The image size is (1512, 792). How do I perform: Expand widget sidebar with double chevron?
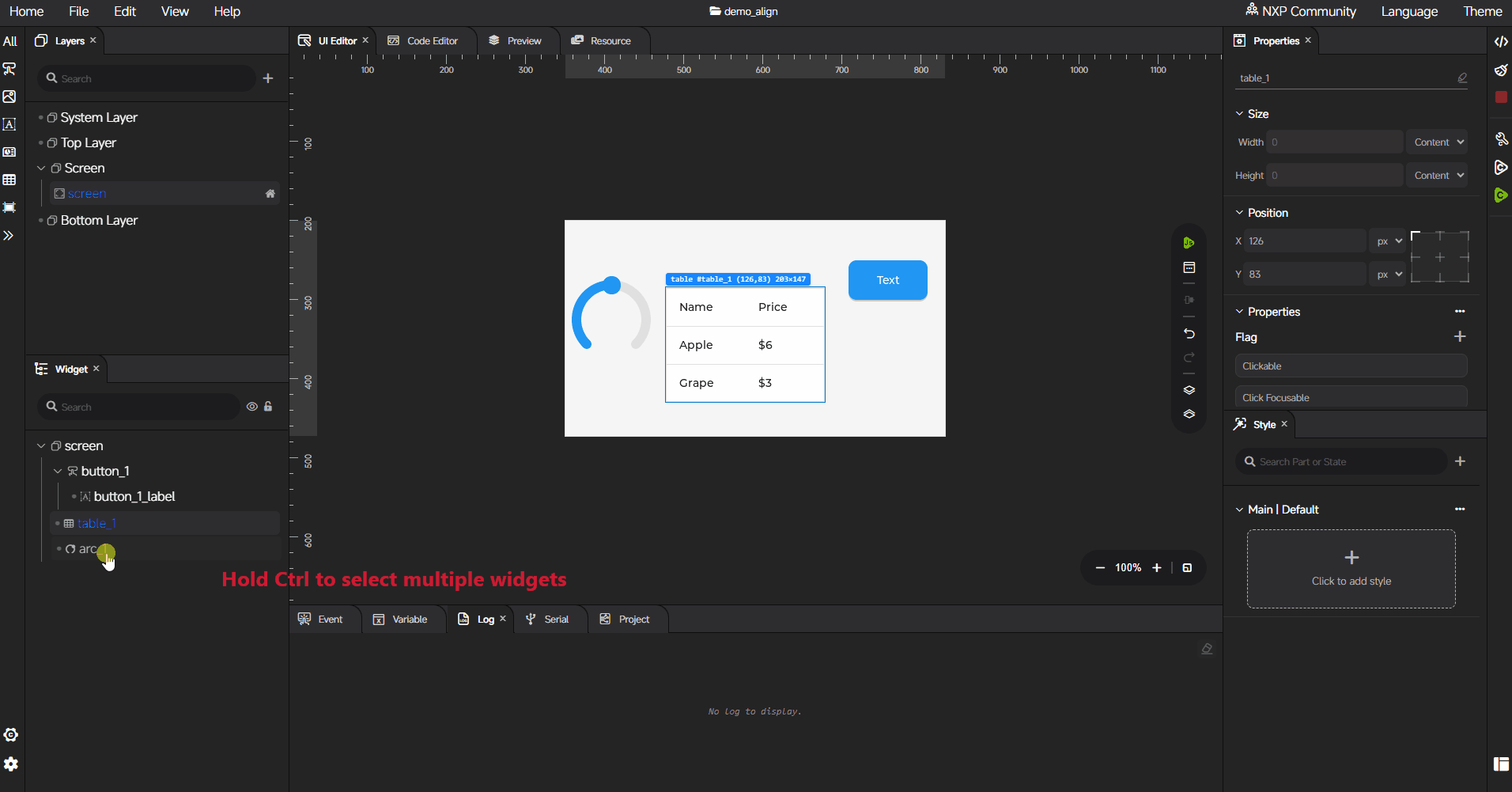click(x=9, y=236)
